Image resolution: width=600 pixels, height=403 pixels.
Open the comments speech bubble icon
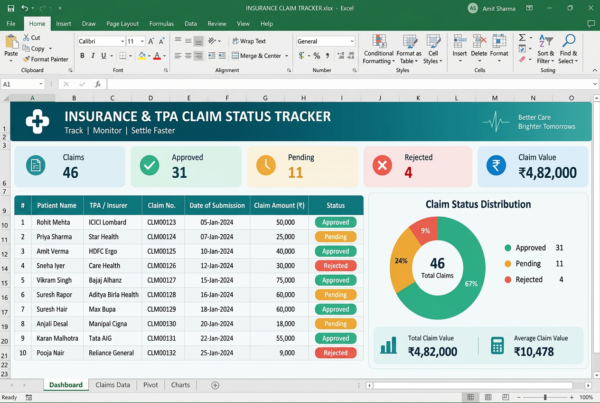(591, 24)
